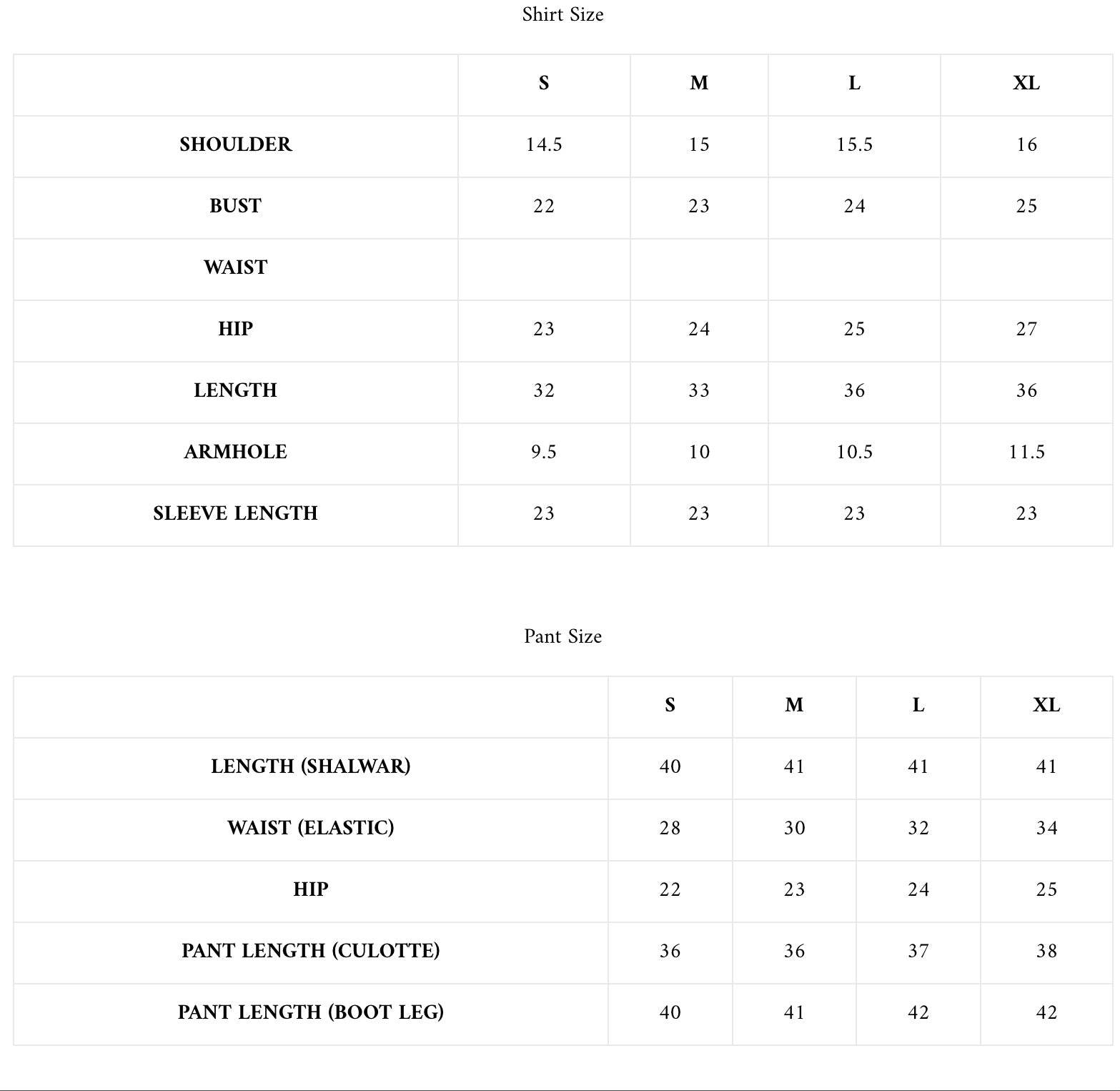Click the XL column header in shirt table
This screenshot has height=1091, width=1120.
1026,83
